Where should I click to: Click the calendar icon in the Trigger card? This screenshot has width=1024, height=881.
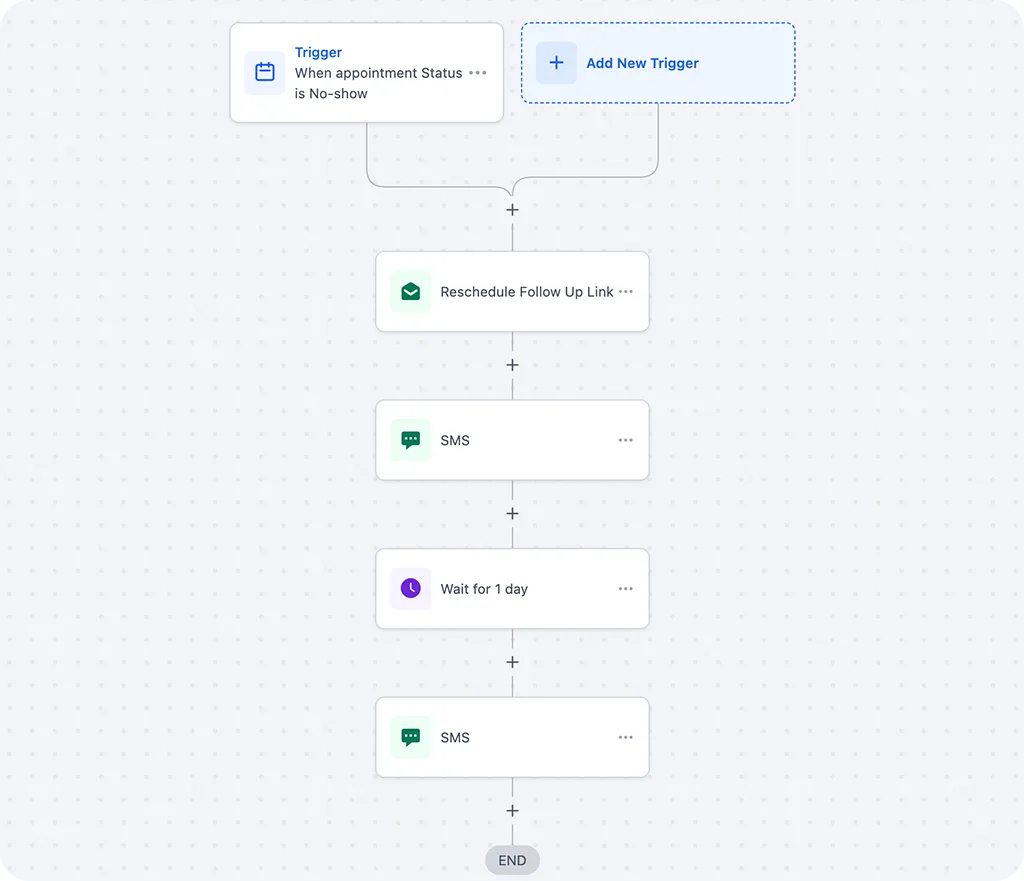point(265,72)
